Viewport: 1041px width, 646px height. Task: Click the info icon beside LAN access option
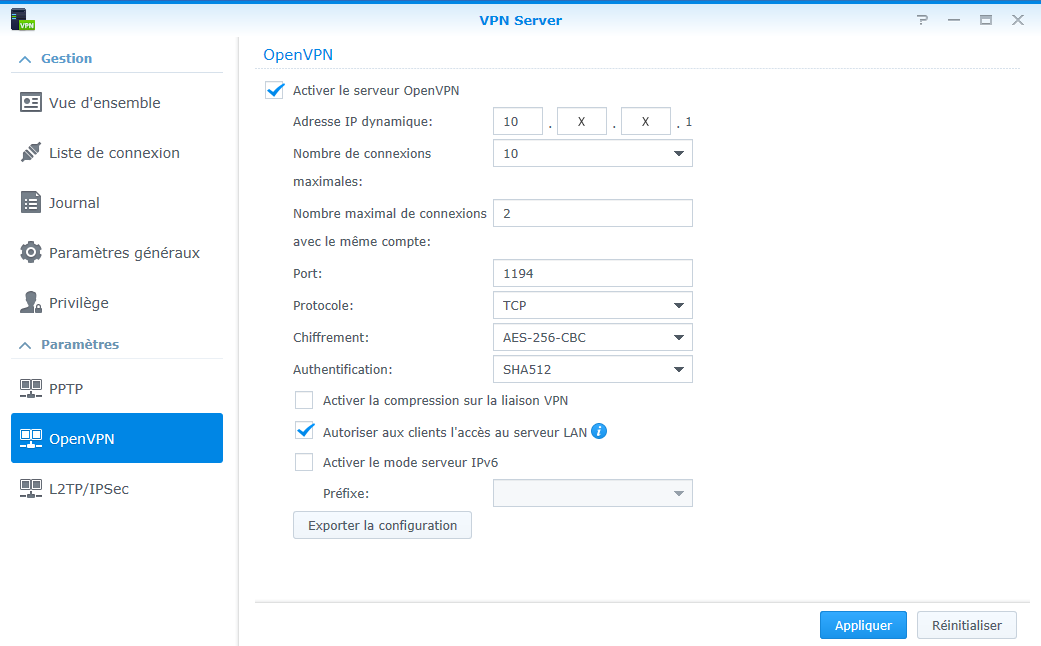599,432
